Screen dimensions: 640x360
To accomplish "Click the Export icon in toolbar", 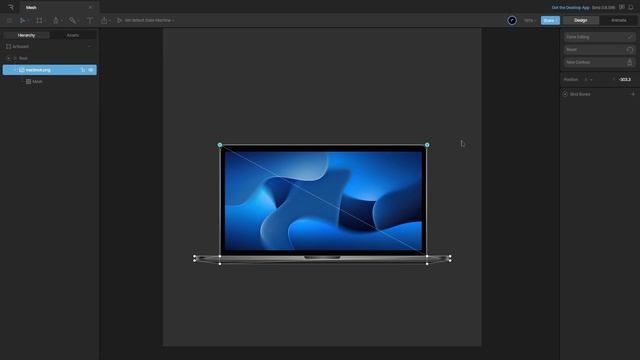I will 104,20.
